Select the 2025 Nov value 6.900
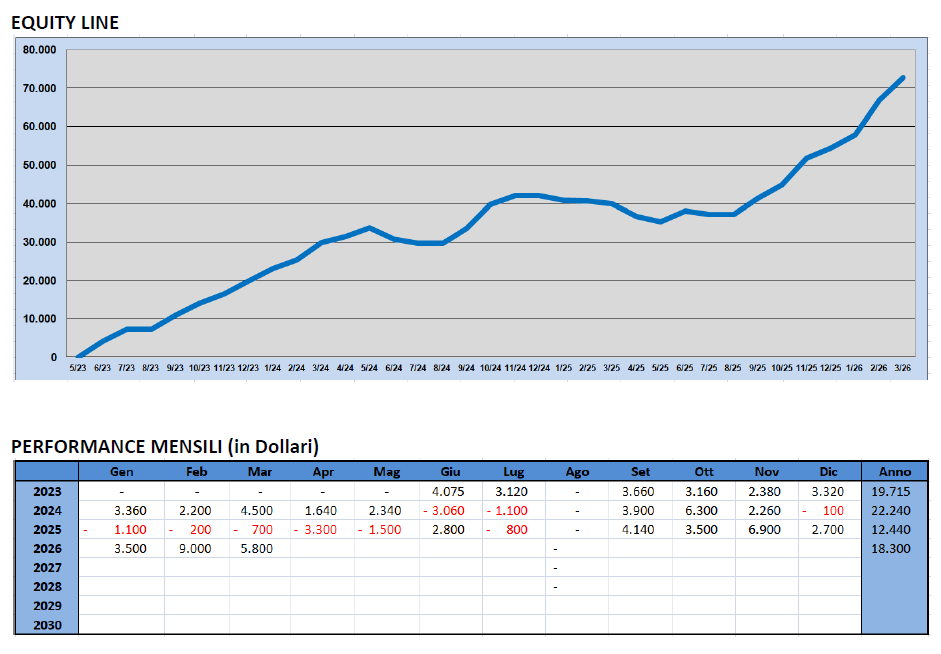This screenshot has width=941, height=654. point(769,530)
